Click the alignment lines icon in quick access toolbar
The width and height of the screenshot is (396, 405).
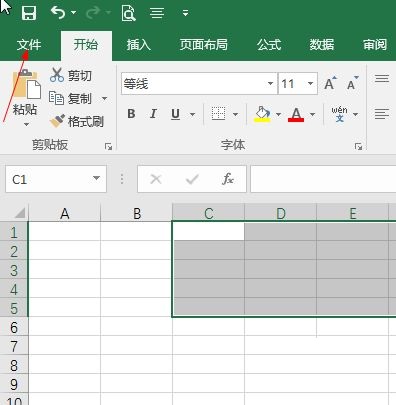157,13
